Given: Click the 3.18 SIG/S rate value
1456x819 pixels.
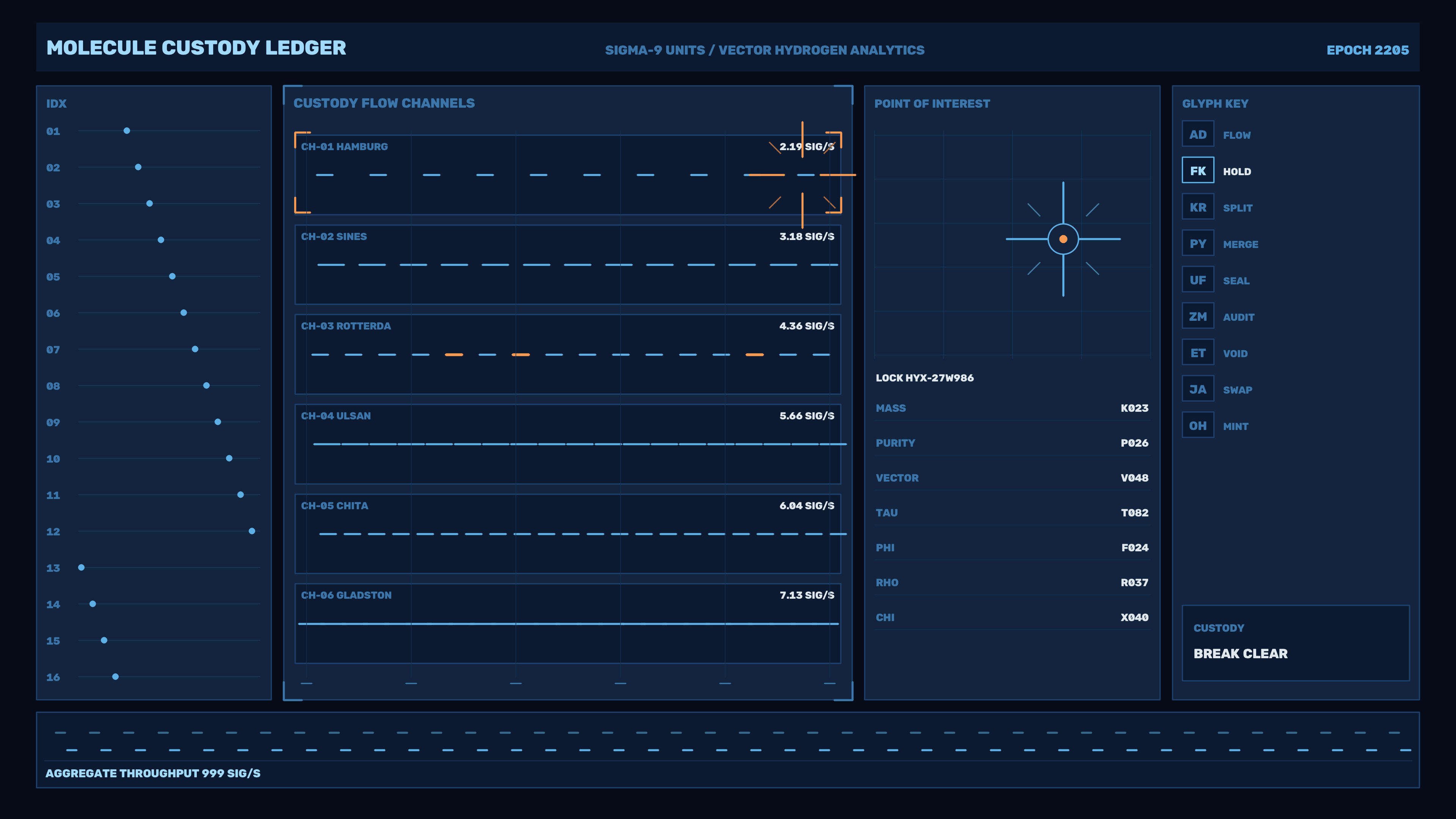Looking at the screenshot, I should [806, 236].
